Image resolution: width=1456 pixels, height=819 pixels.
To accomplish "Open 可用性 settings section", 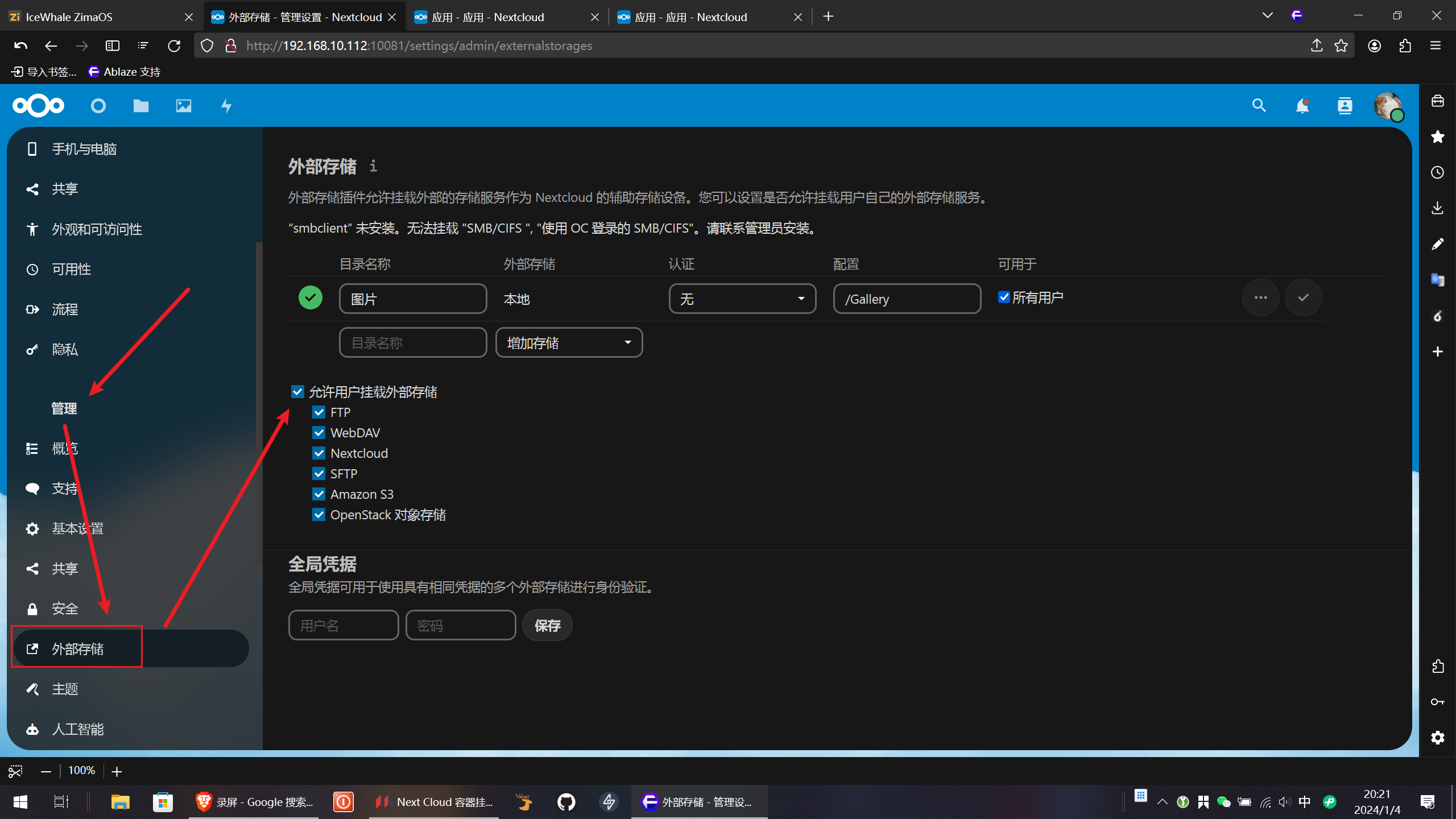I will [x=131, y=269].
